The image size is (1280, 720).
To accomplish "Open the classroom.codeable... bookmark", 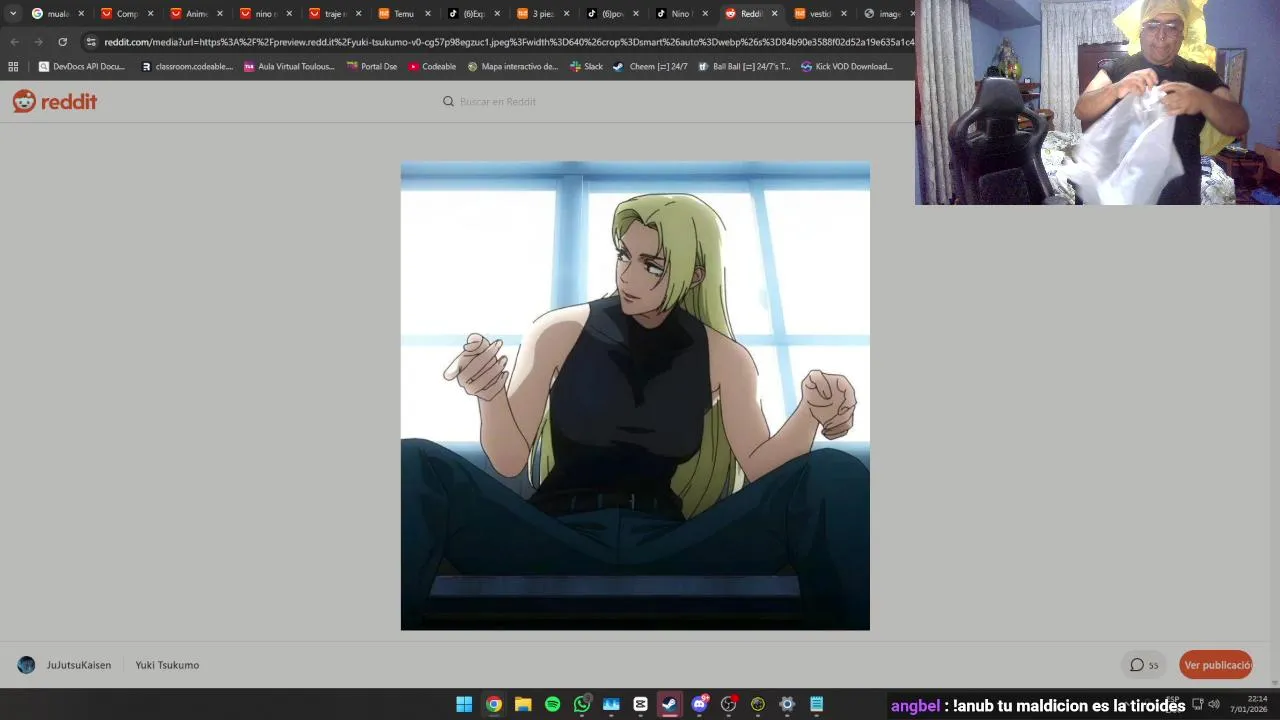I will 187,67.
